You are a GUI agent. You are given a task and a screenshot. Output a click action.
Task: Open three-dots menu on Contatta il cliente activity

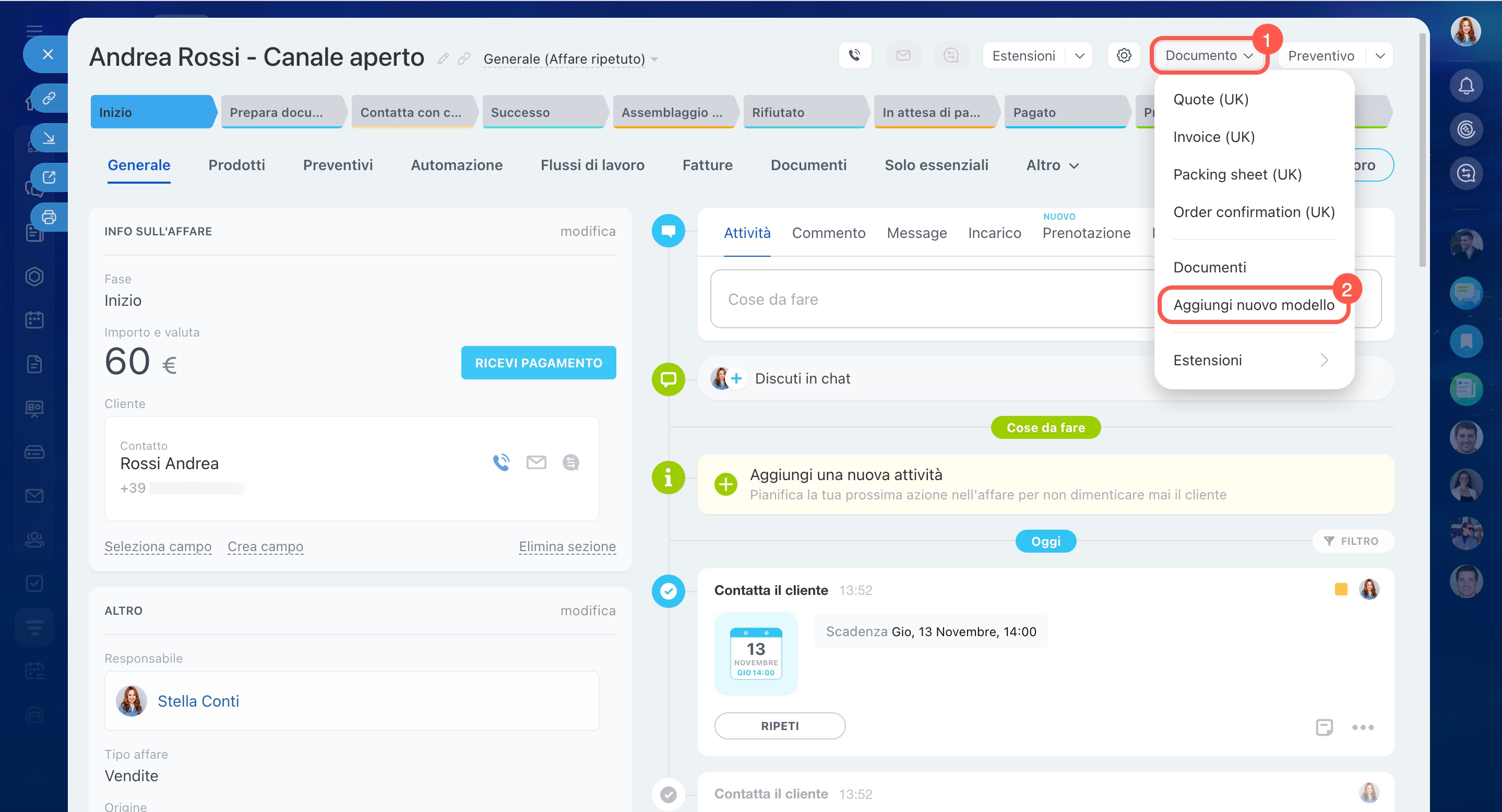click(x=1362, y=727)
